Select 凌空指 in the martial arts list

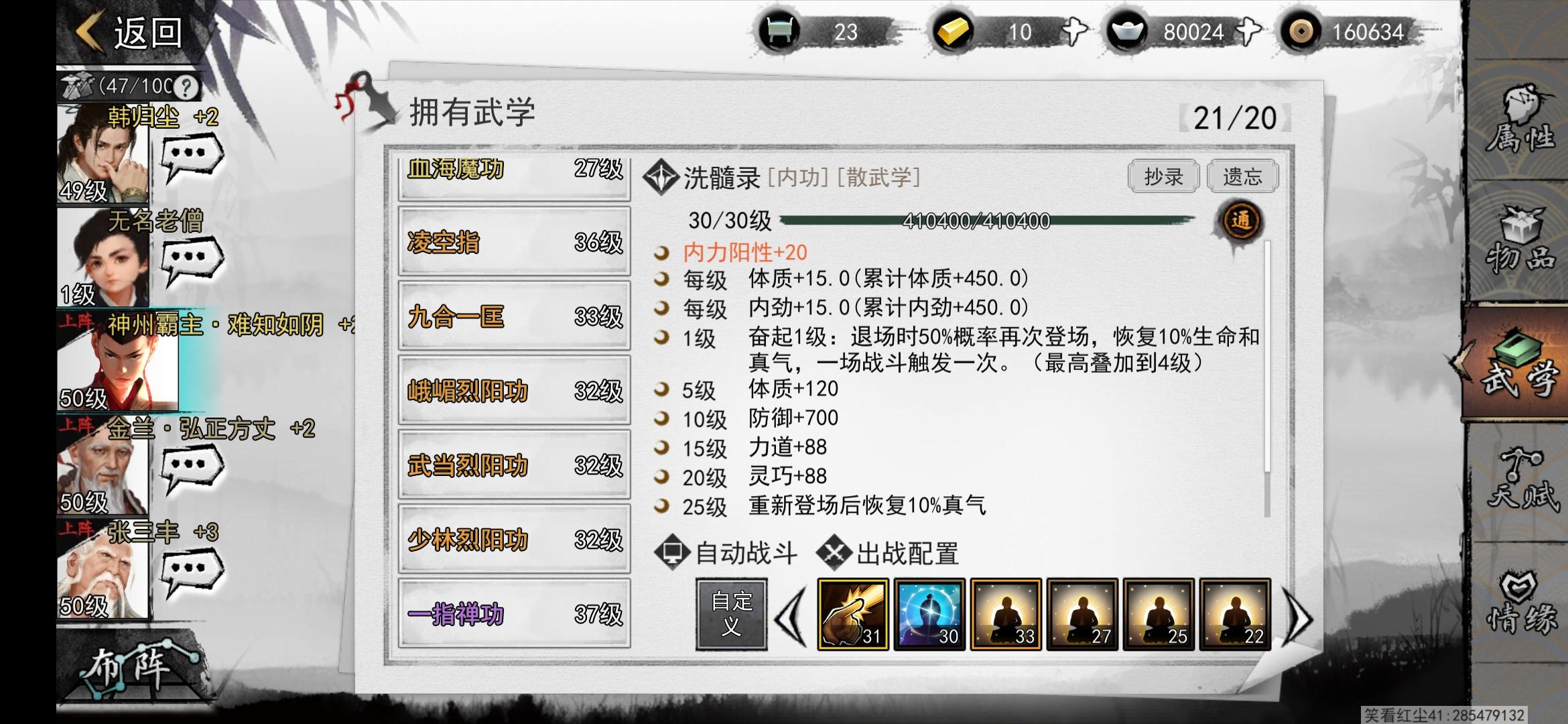514,242
